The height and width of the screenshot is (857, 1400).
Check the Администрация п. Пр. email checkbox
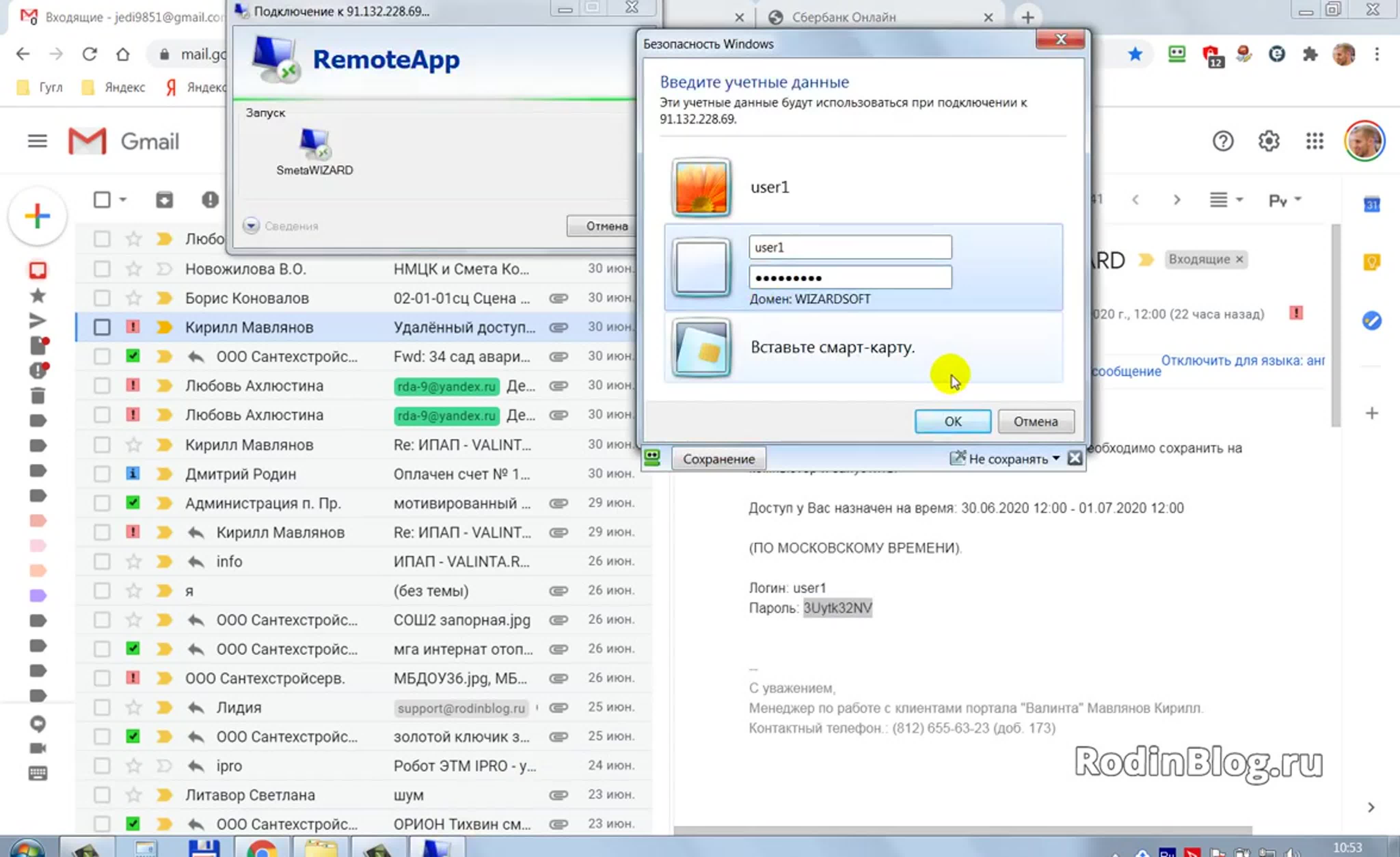click(x=102, y=503)
